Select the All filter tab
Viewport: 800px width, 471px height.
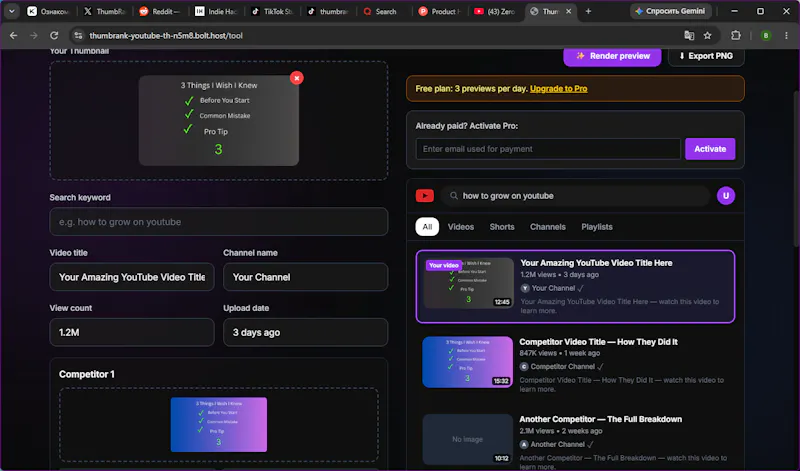click(427, 227)
